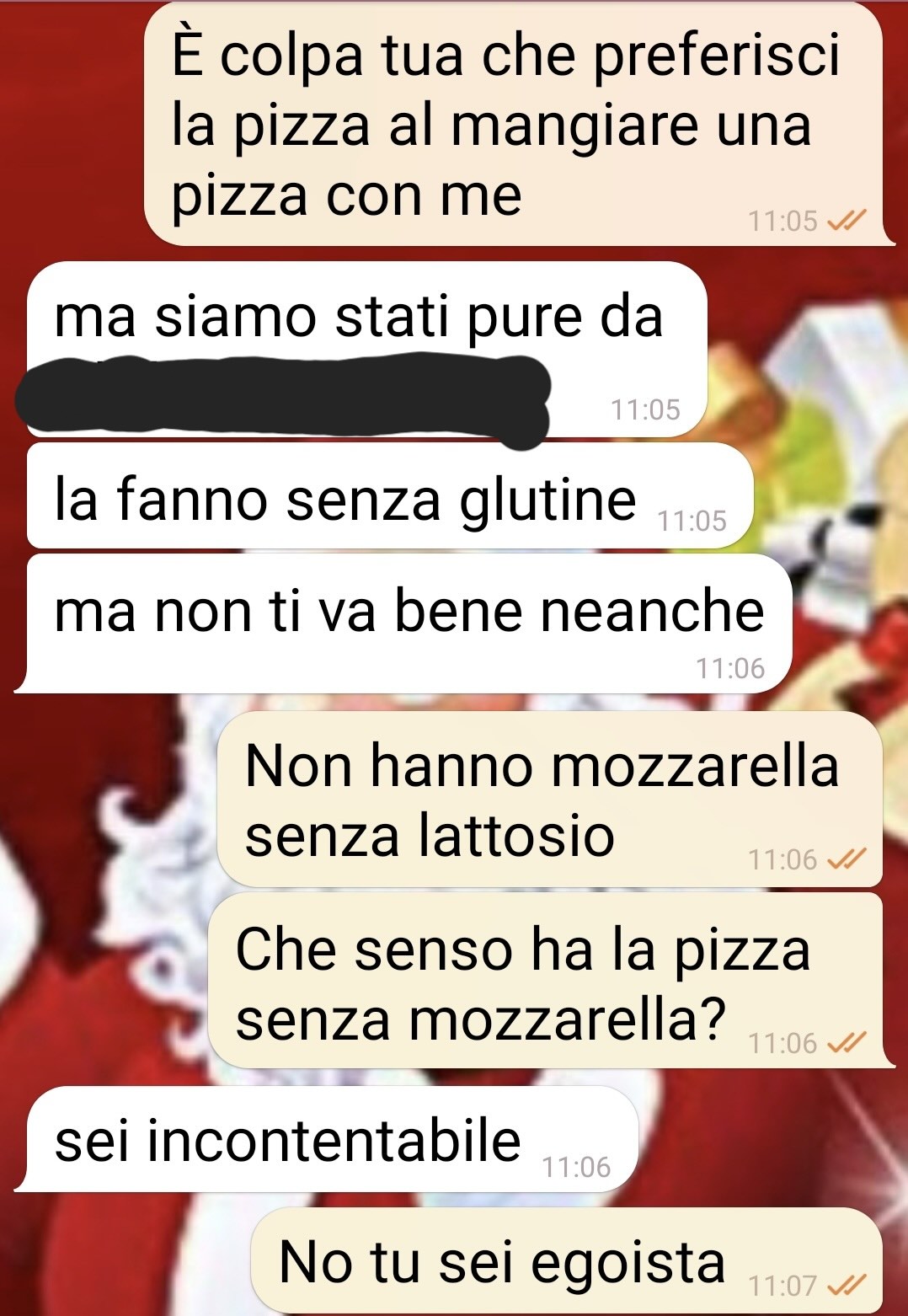Screen dimensions: 908x1316
Task: Click read ticks next to 'senza mozzarella?'
Action: [x=847, y=1043]
